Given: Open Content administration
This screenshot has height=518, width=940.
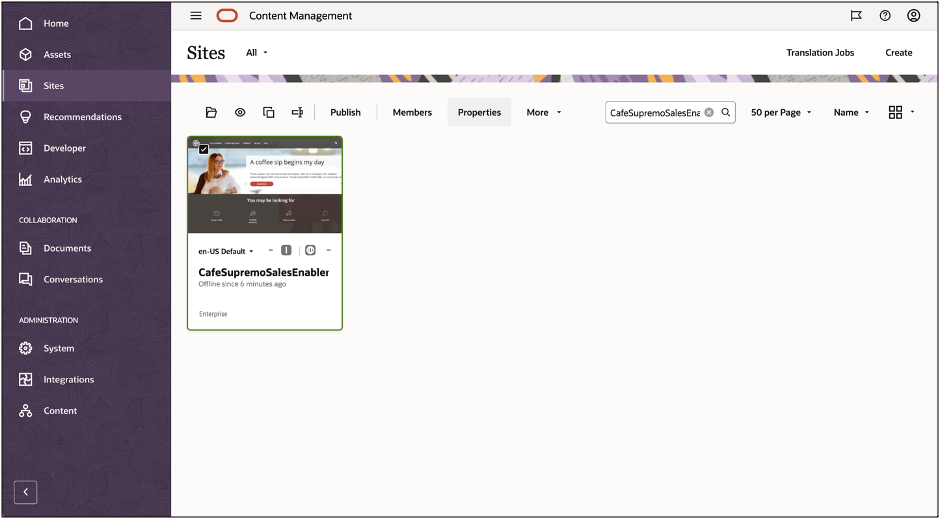Looking at the screenshot, I should coord(86,411).
